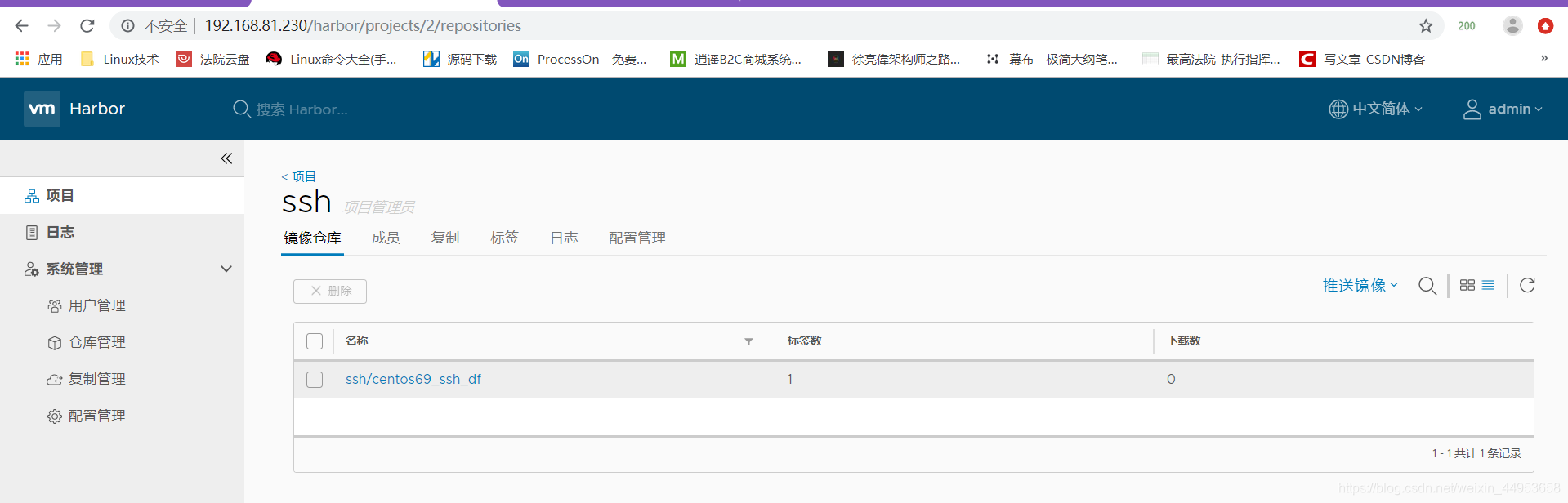Click the admin user icon

coord(1472,109)
